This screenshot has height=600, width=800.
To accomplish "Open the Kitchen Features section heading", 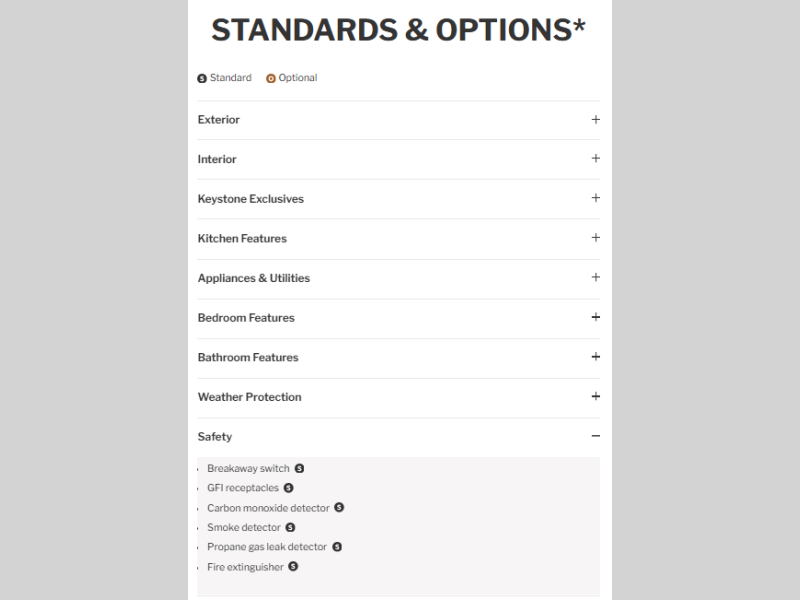I will click(242, 238).
